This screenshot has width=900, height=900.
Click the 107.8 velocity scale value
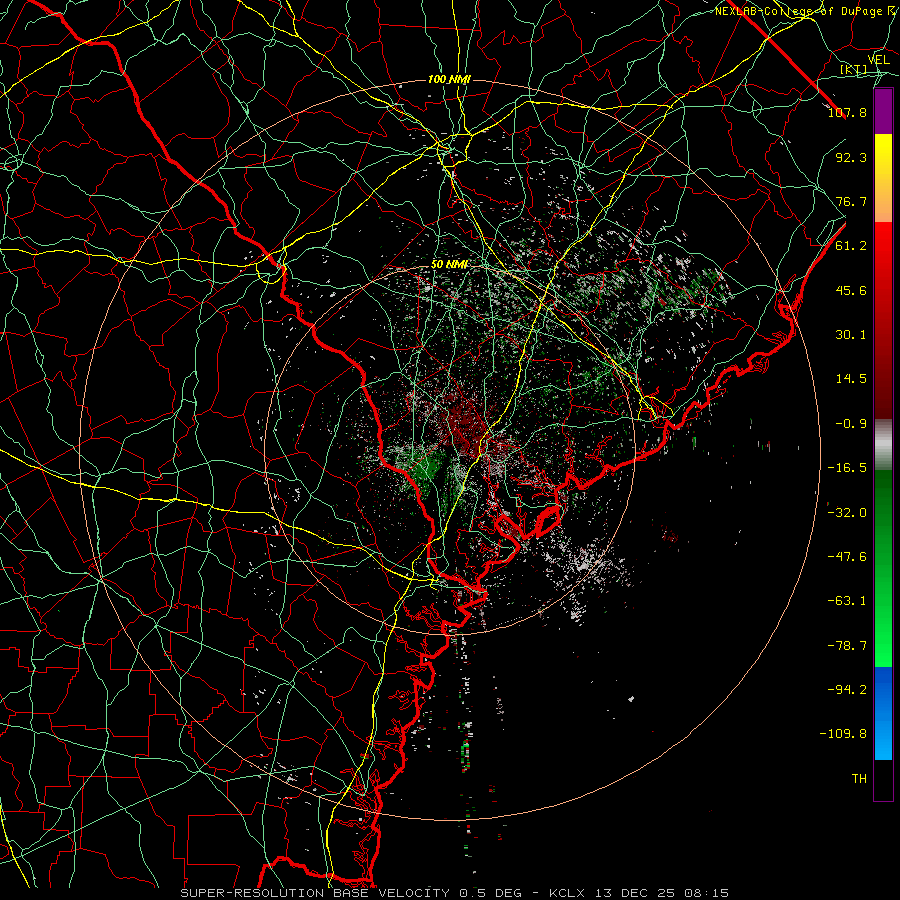[847, 112]
